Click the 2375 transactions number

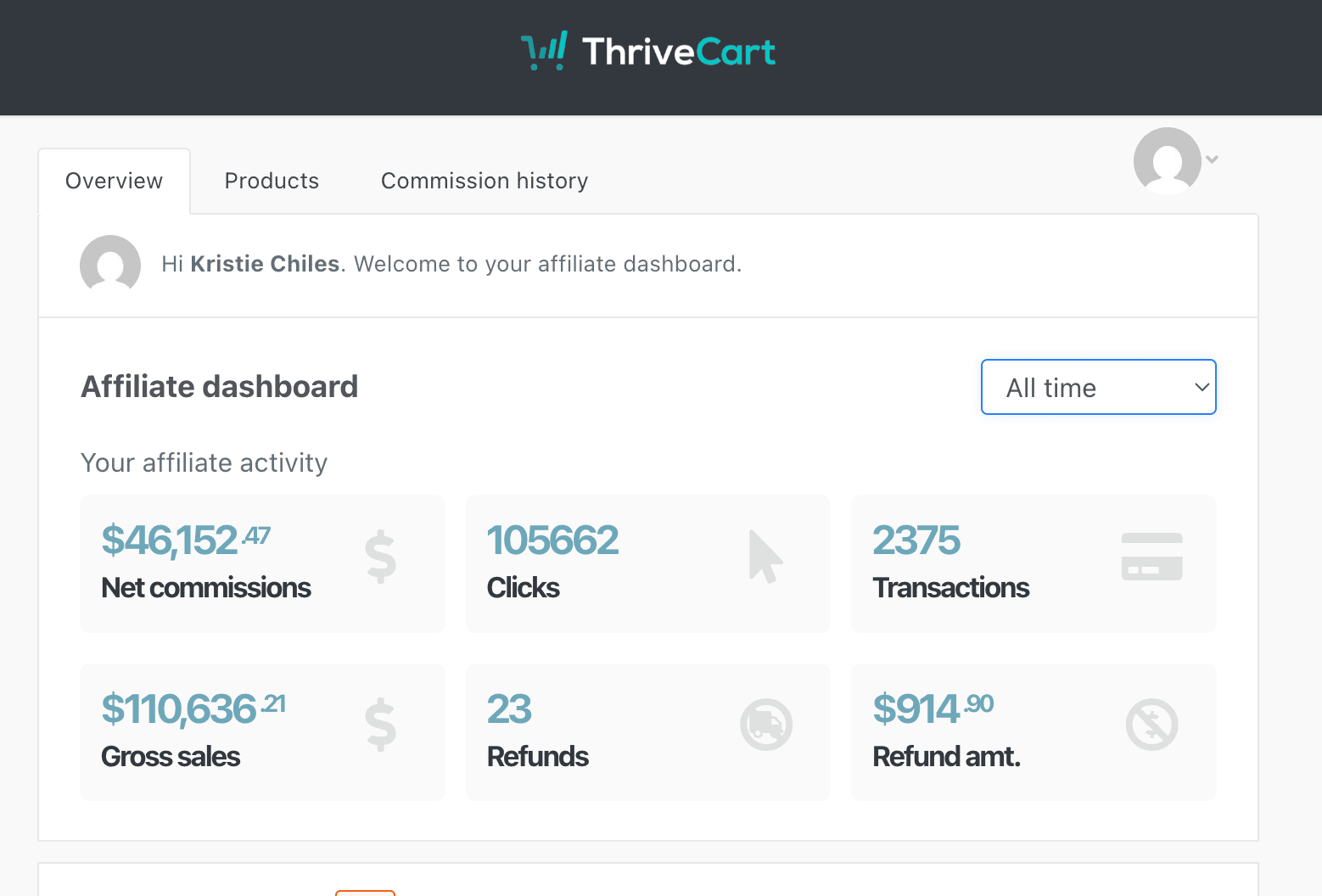916,540
